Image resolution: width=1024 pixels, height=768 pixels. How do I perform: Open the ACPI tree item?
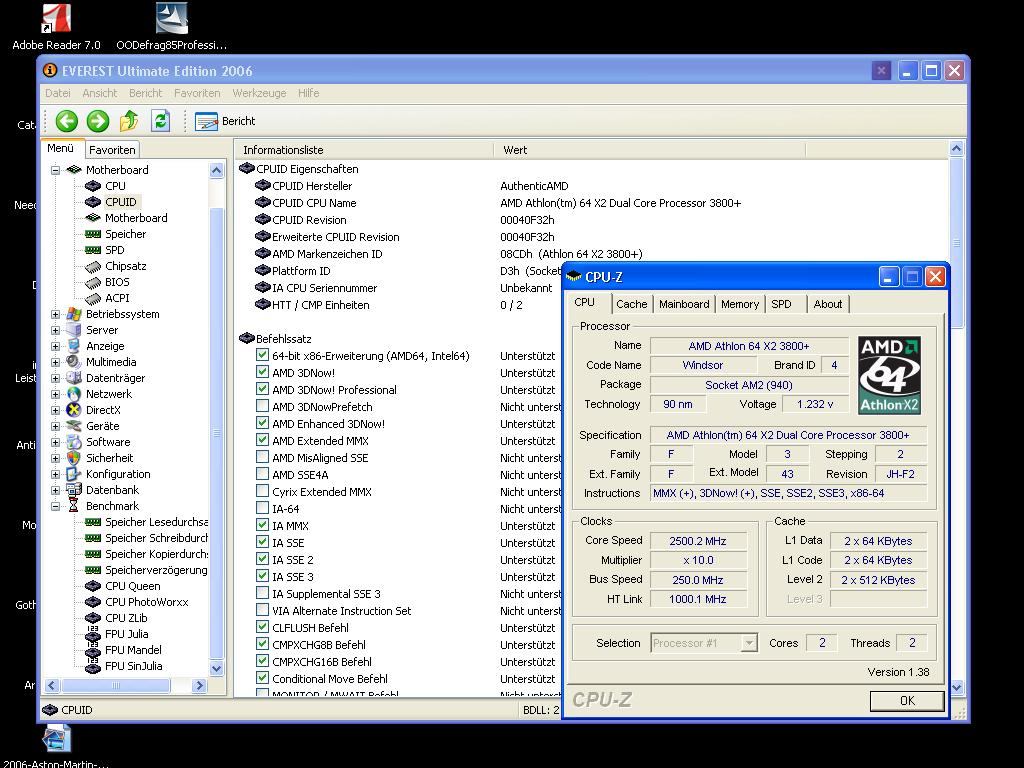(117, 298)
